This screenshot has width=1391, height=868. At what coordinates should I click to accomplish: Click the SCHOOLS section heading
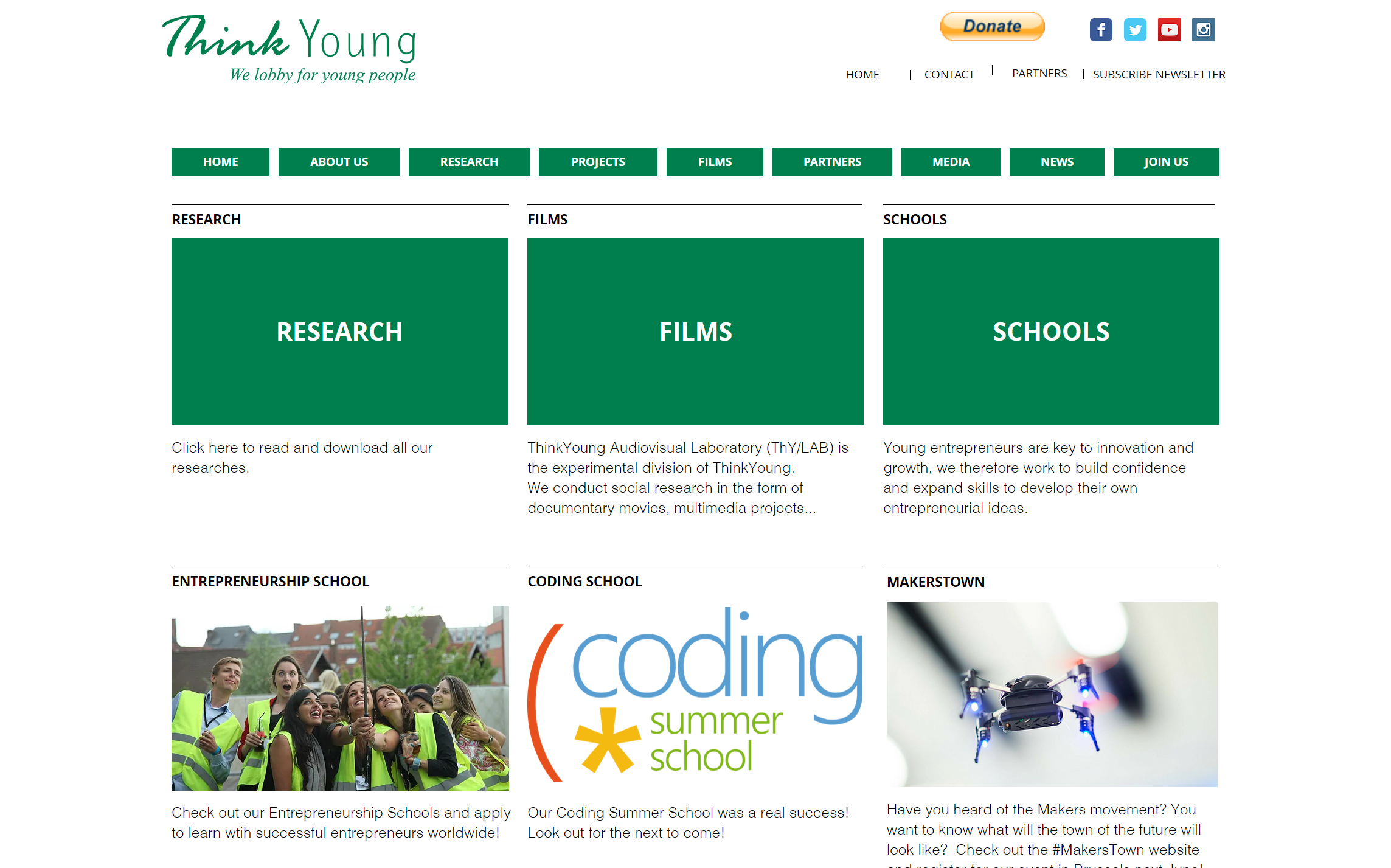[915, 220]
